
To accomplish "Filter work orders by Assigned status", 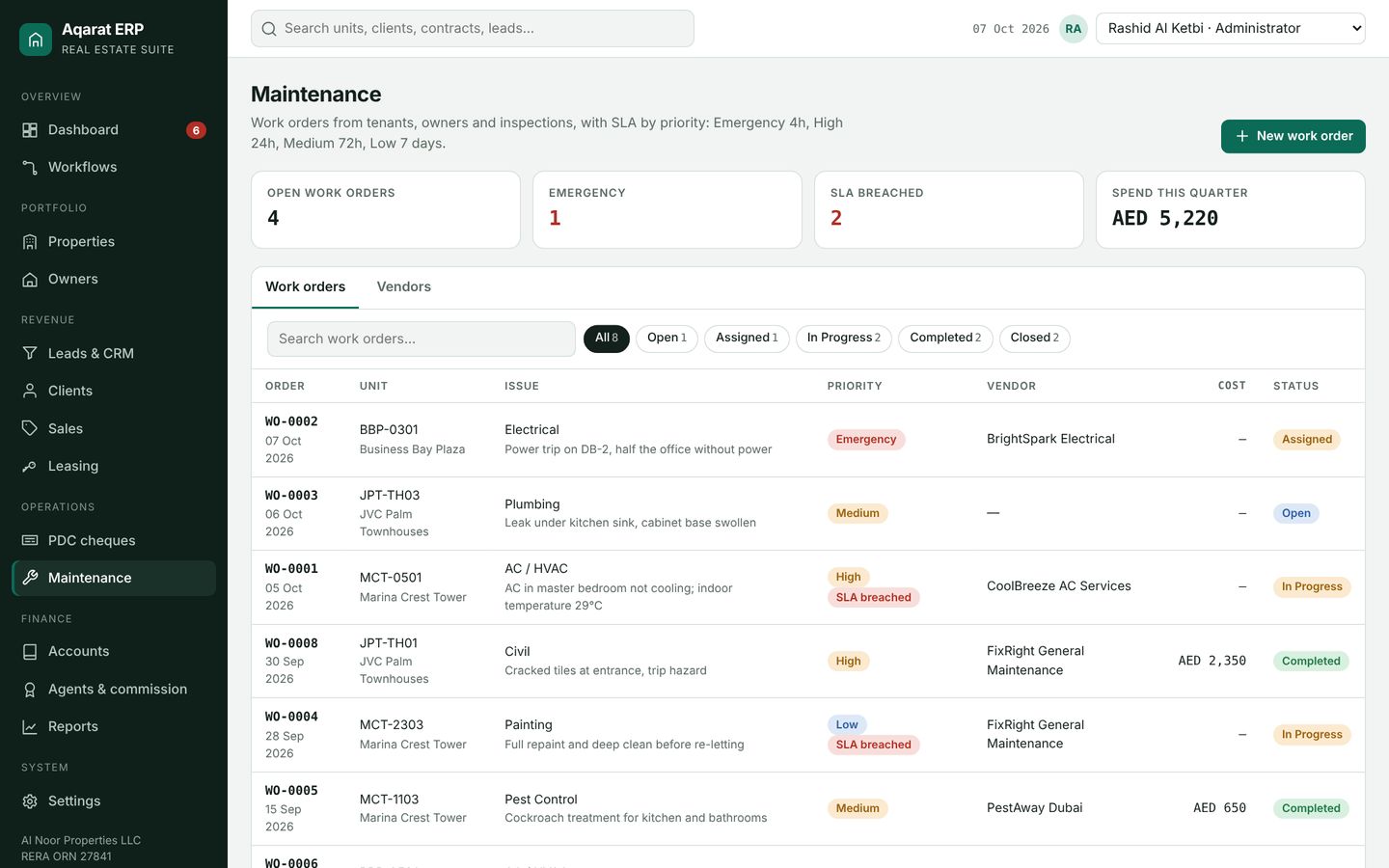I will pyautogui.click(x=747, y=339).
